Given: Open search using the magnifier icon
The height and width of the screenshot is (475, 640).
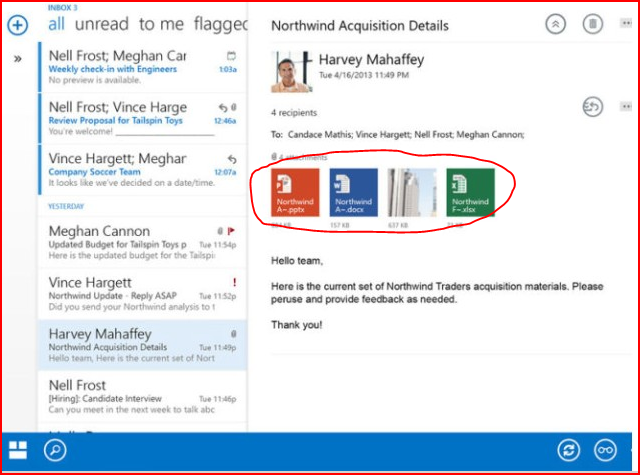Looking at the screenshot, I should [x=55, y=451].
